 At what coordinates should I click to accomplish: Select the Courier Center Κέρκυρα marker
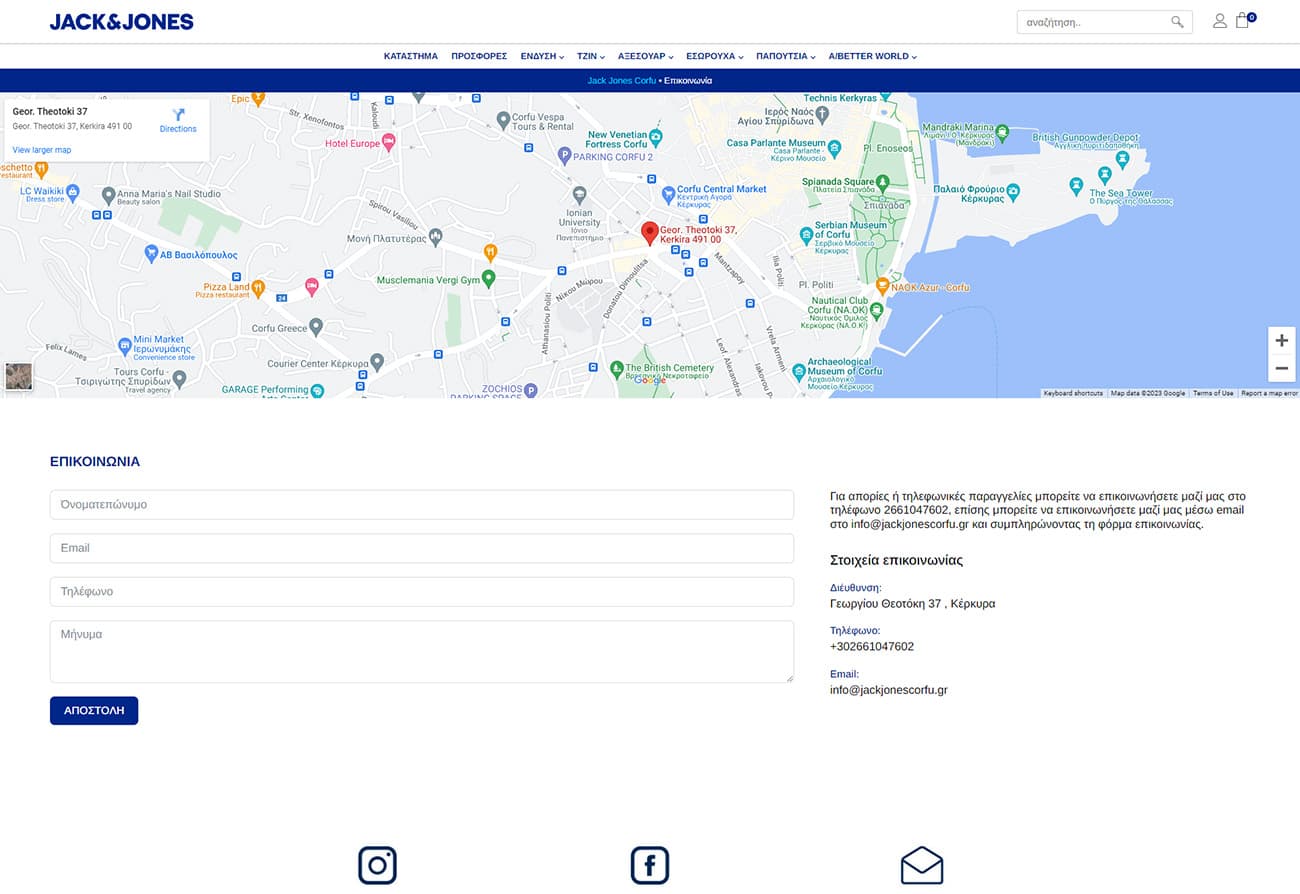point(377,361)
